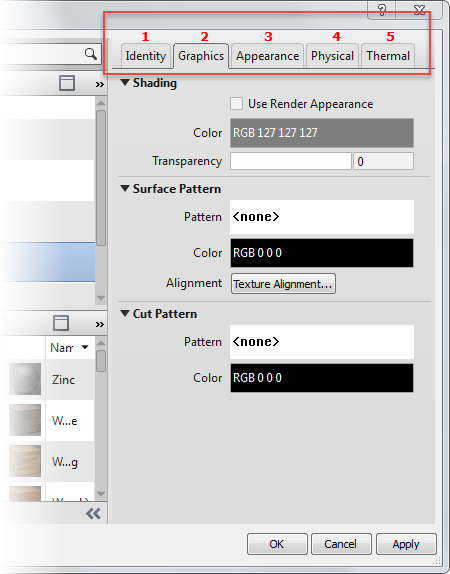This screenshot has width=450, height=574.
Task: Open Texture Alignment dialog
Action: [283, 284]
